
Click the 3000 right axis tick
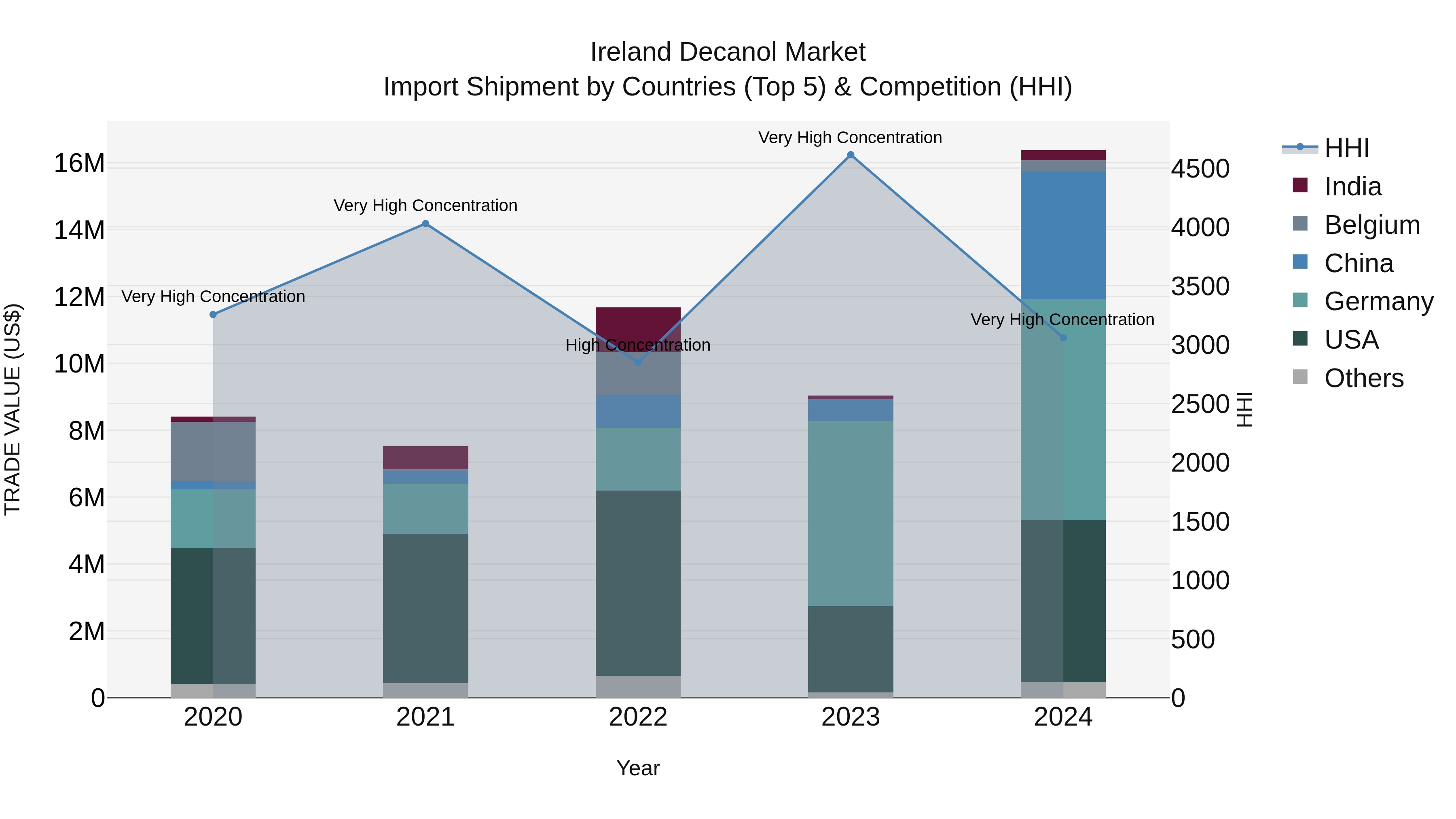[1200, 345]
